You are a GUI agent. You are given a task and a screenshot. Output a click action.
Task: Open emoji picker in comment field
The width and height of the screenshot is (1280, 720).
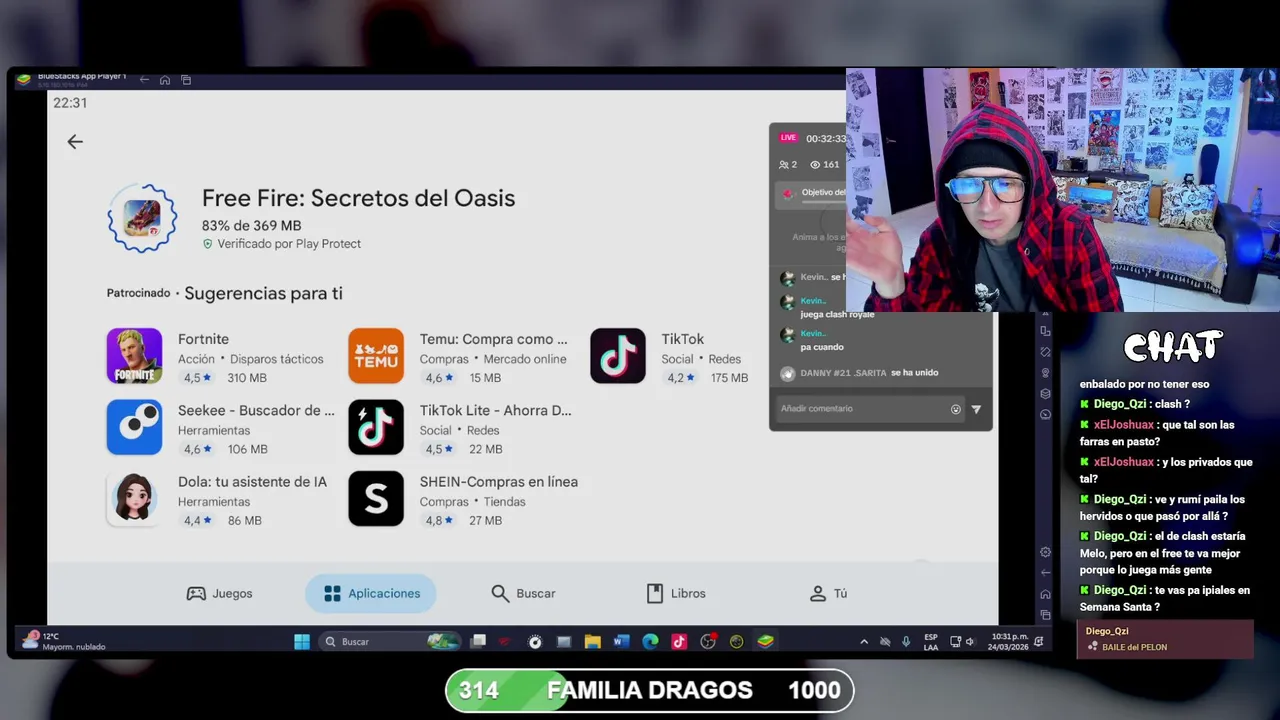(956, 409)
